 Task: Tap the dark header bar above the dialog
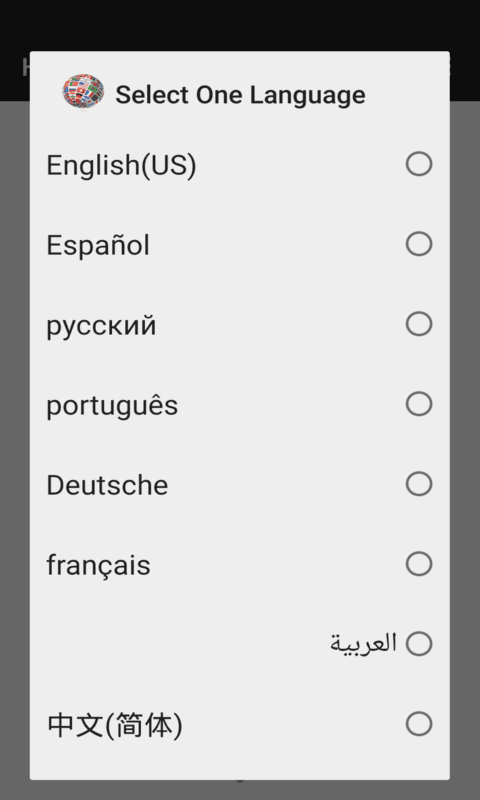point(240,24)
